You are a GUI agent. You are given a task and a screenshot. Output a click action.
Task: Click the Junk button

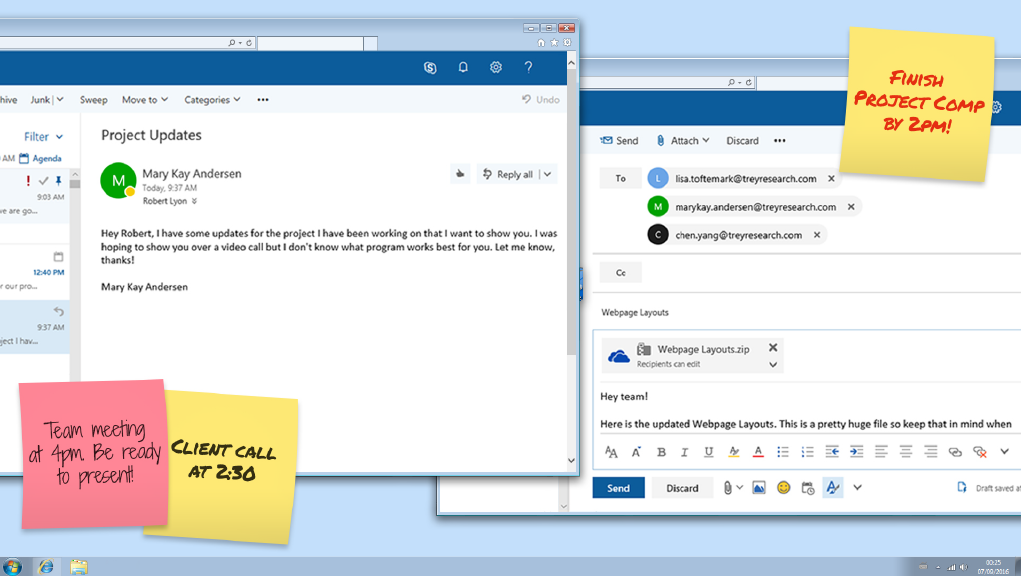point(40,100)
